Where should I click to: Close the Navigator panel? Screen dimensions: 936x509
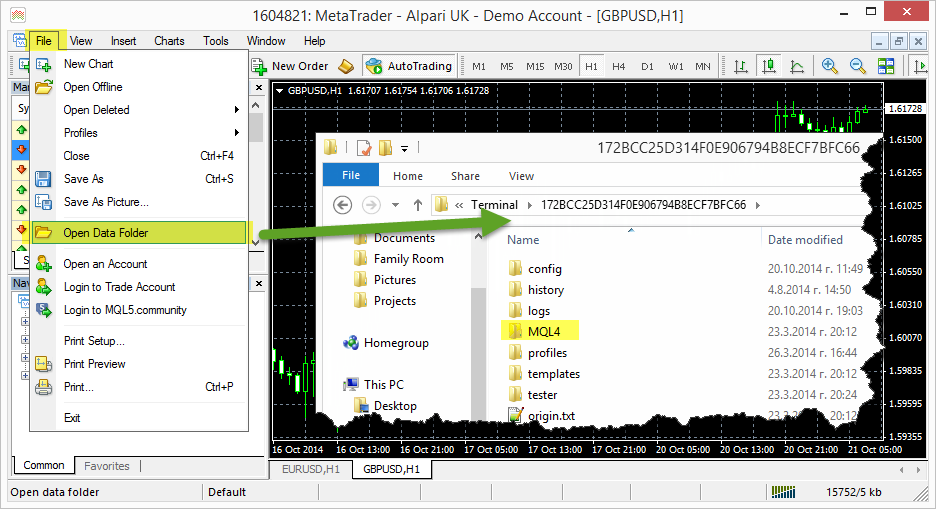pyautogui.click(x=258, y=283)
